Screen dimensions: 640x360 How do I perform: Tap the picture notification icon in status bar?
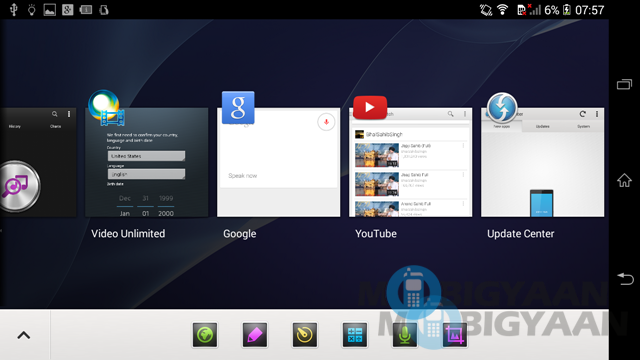click(49, 10)
